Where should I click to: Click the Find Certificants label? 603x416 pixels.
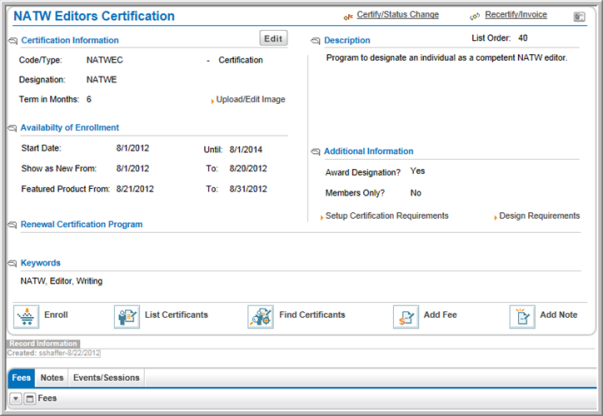tap(312, 315)
